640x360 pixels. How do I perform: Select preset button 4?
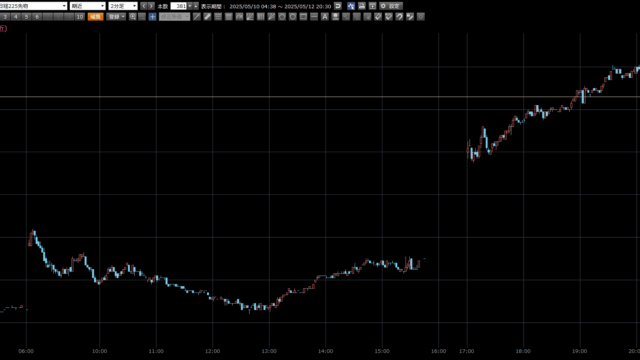pyautogui.click(x=16, y=17)
